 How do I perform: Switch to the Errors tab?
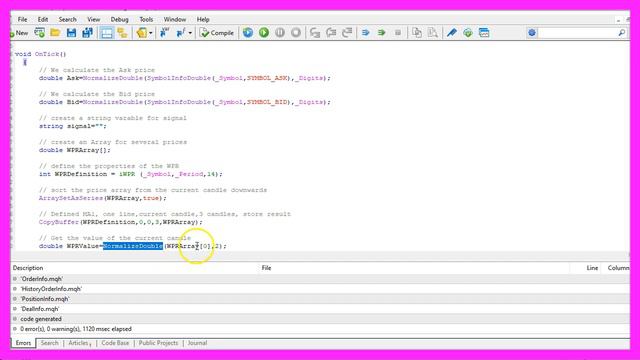pyautogui.click(x=23, y=343)
